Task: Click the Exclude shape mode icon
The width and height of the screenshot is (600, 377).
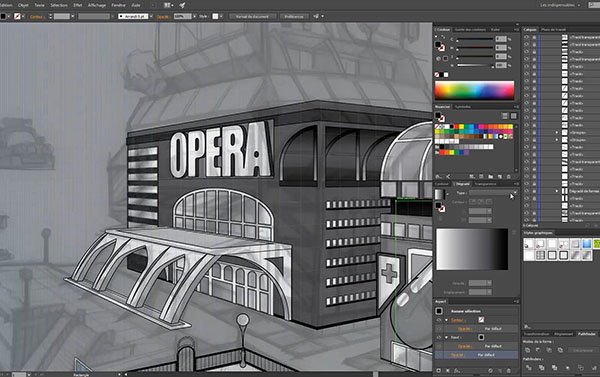Action: pos(560,350)
